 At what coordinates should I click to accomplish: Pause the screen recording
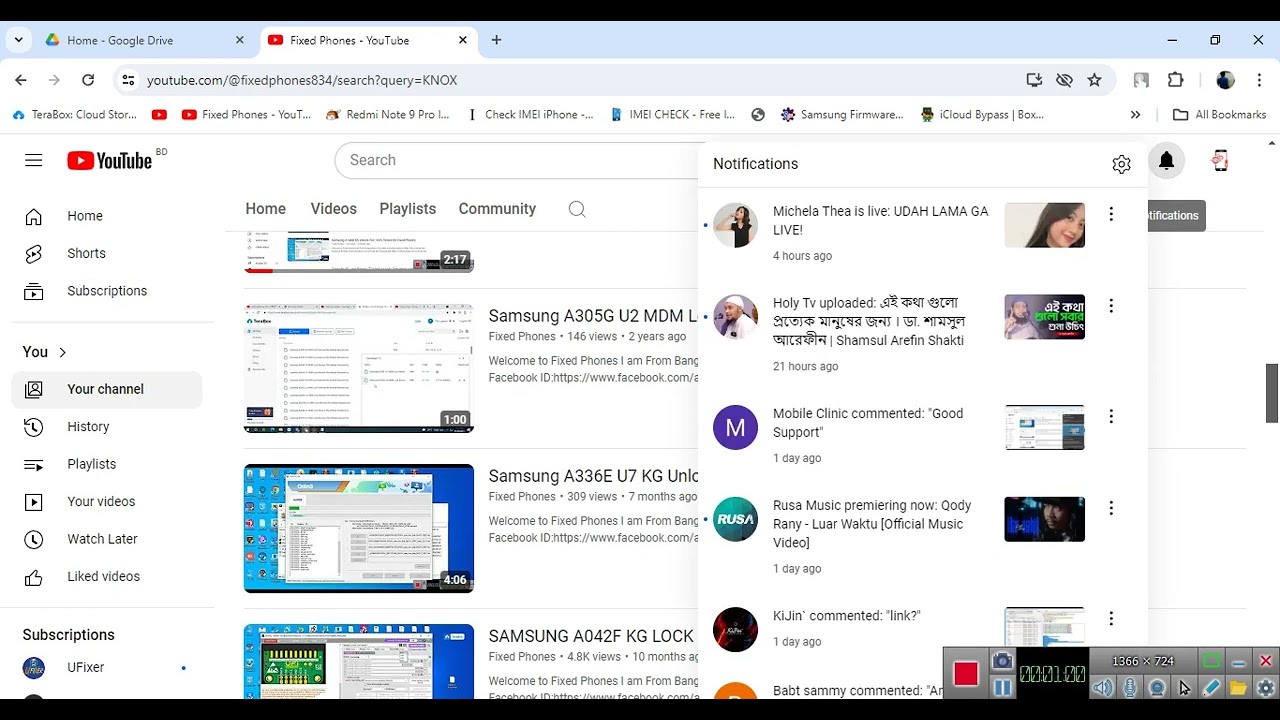pos(1002,688)
